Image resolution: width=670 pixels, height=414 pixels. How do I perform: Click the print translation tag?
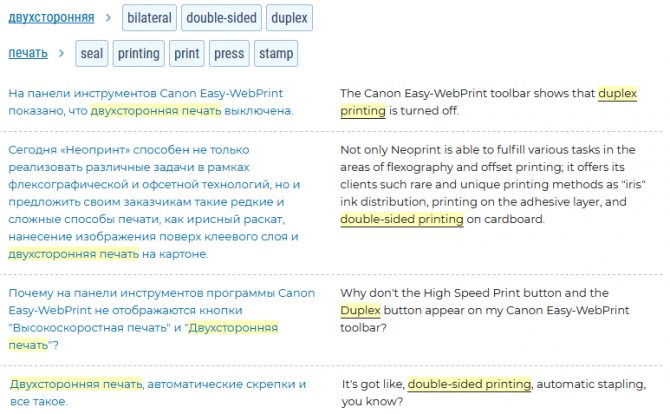coord(186,53)
